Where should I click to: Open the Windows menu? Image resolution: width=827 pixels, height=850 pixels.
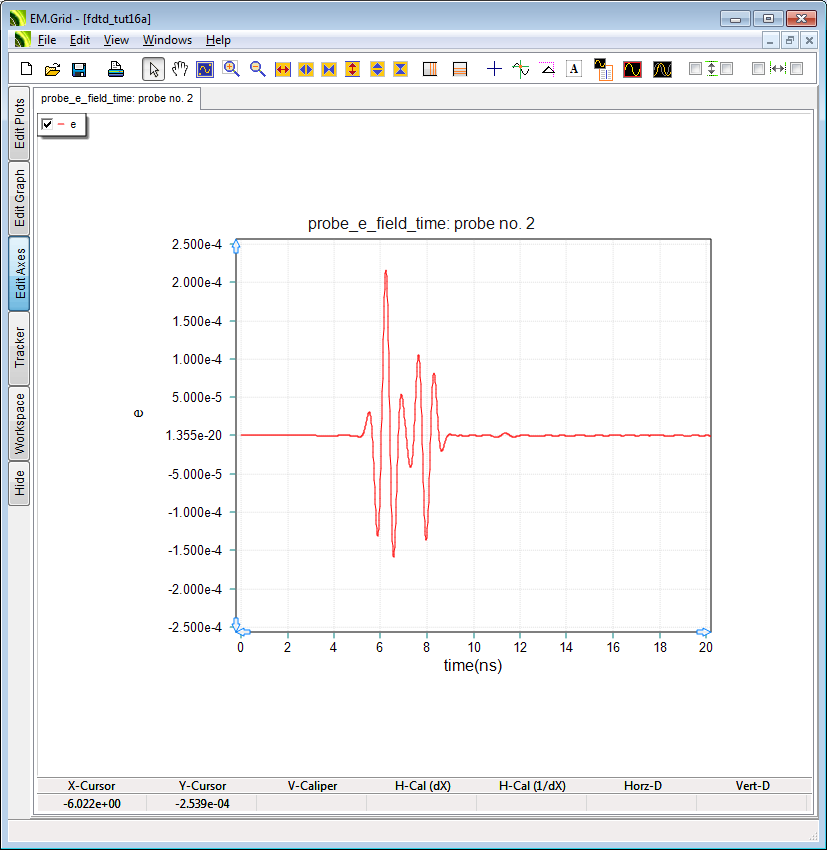click(x=167, y=40)
